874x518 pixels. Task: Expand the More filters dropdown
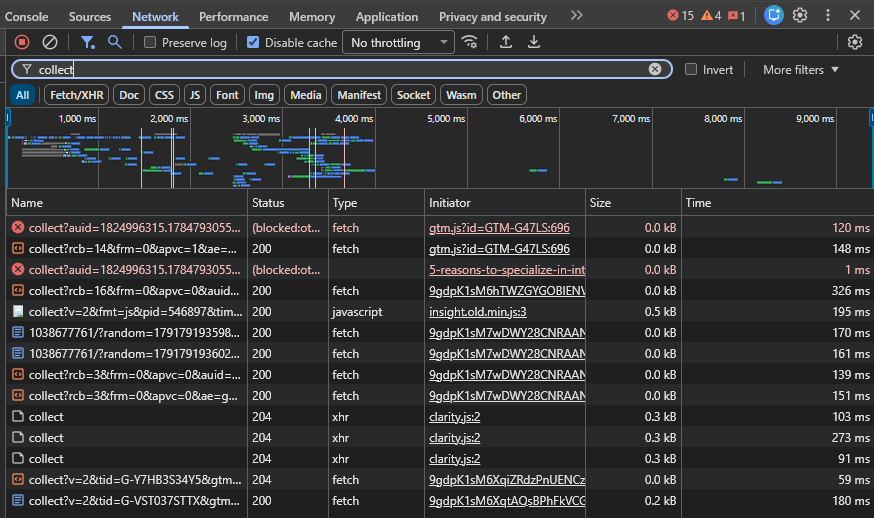click(x=801, y=70)
